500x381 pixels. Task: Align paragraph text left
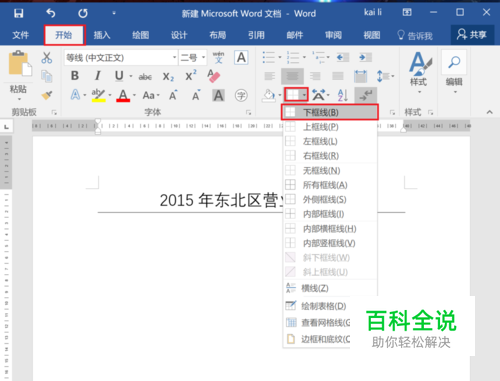(270, 76)
